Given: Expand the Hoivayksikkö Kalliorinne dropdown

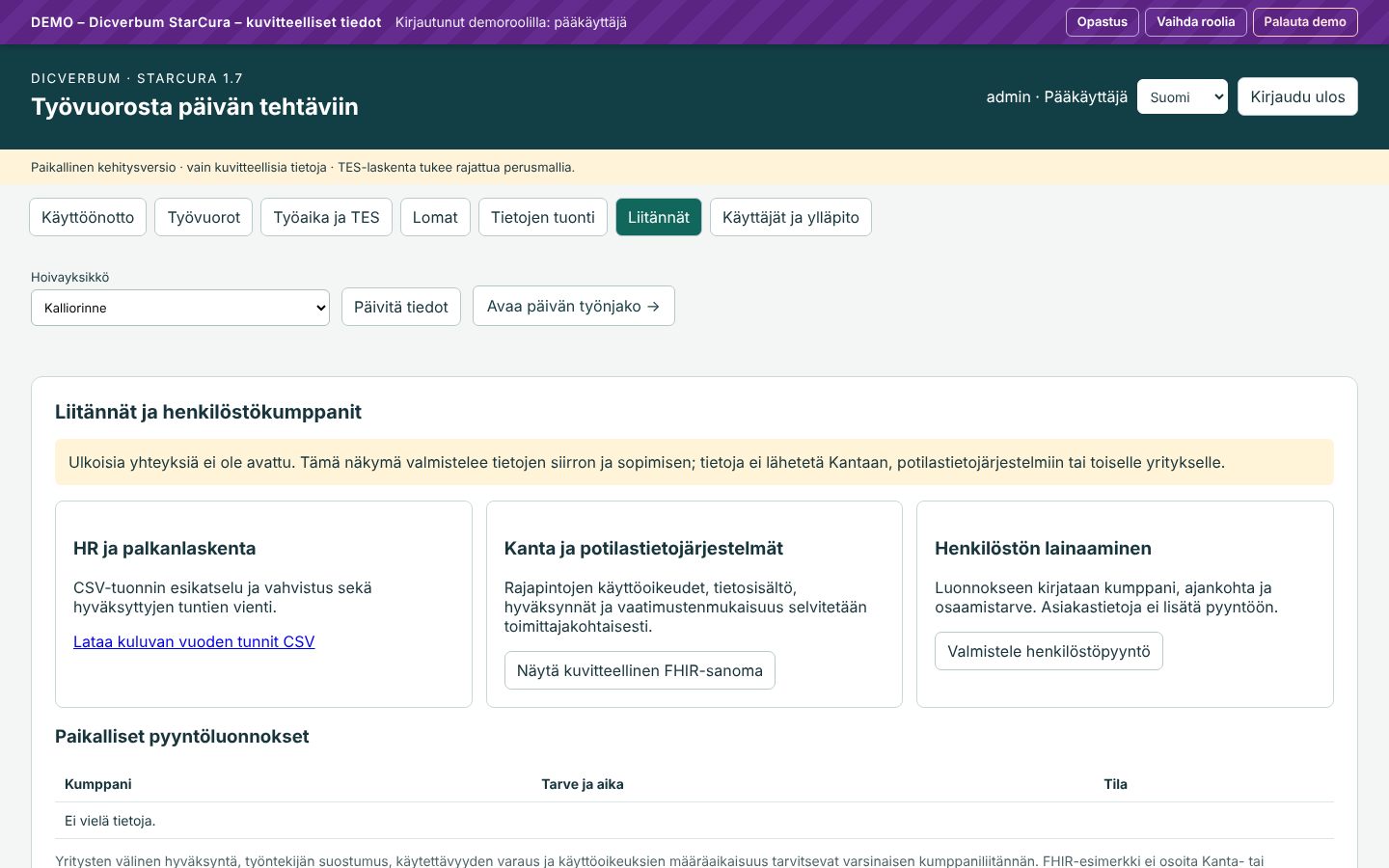Looking at the screenshot, I should [180, 308].
